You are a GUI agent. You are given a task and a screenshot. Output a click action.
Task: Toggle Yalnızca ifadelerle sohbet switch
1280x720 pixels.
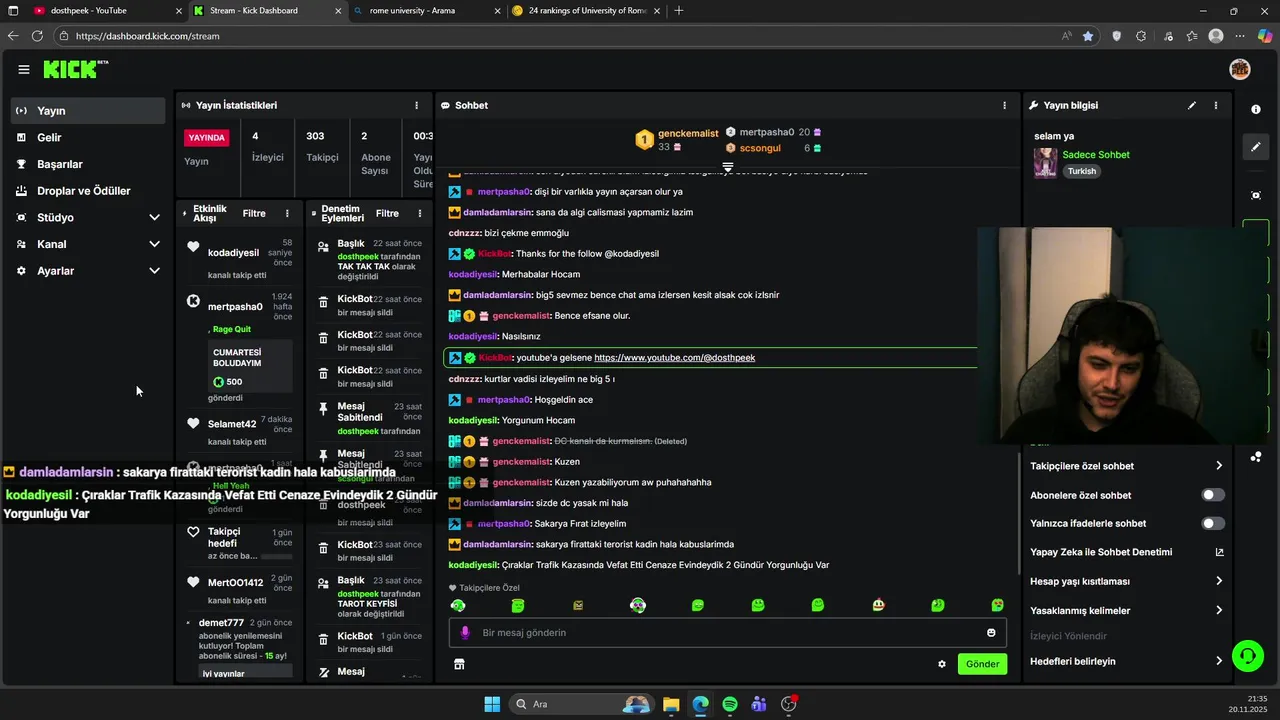(x=1213, y=523)
